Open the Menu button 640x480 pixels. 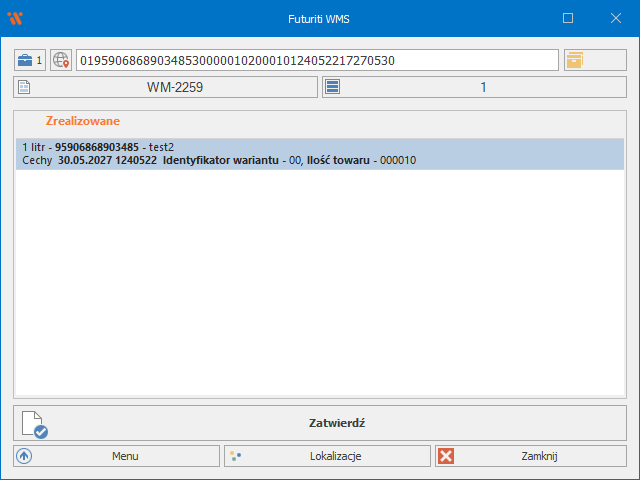point(125,456)
